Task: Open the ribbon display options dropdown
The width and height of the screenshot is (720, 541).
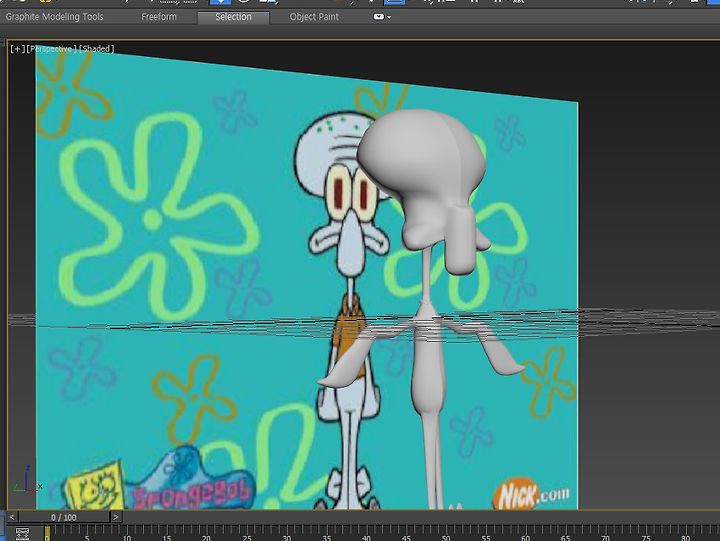Action: tap(382, 17)
